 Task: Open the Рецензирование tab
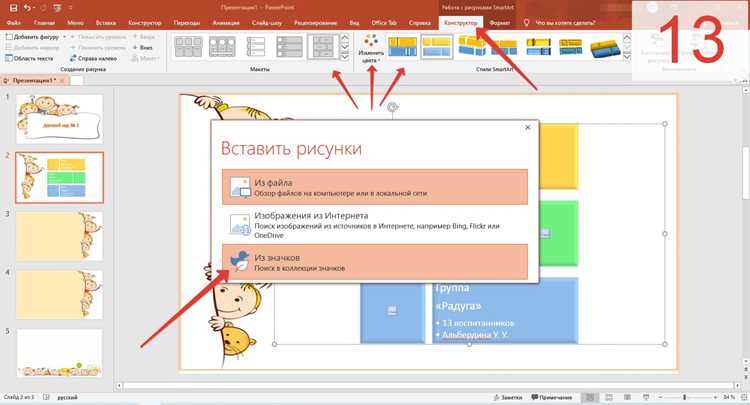[x=315, y=22]
